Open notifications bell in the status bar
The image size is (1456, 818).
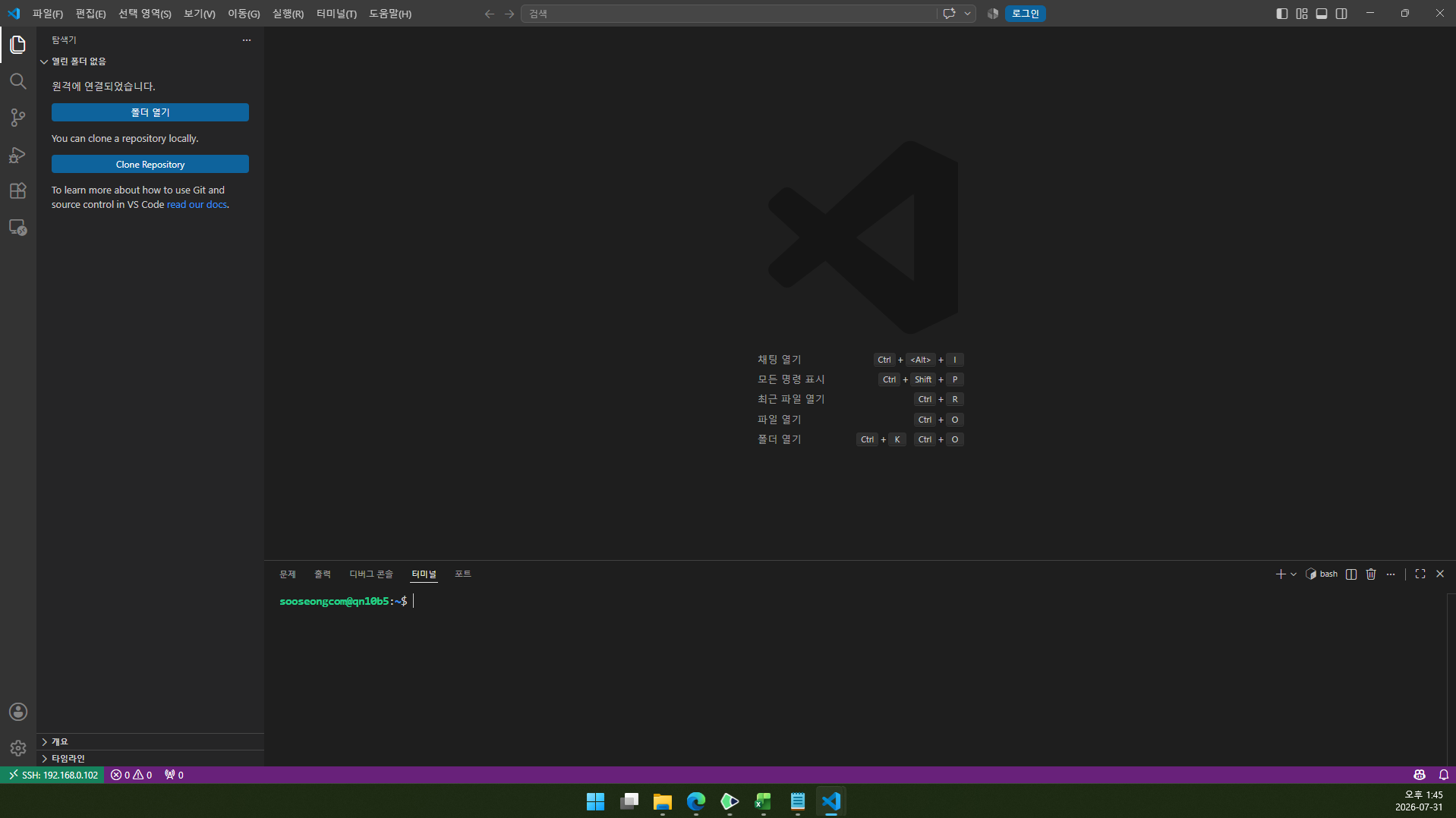click(1444, 775)
